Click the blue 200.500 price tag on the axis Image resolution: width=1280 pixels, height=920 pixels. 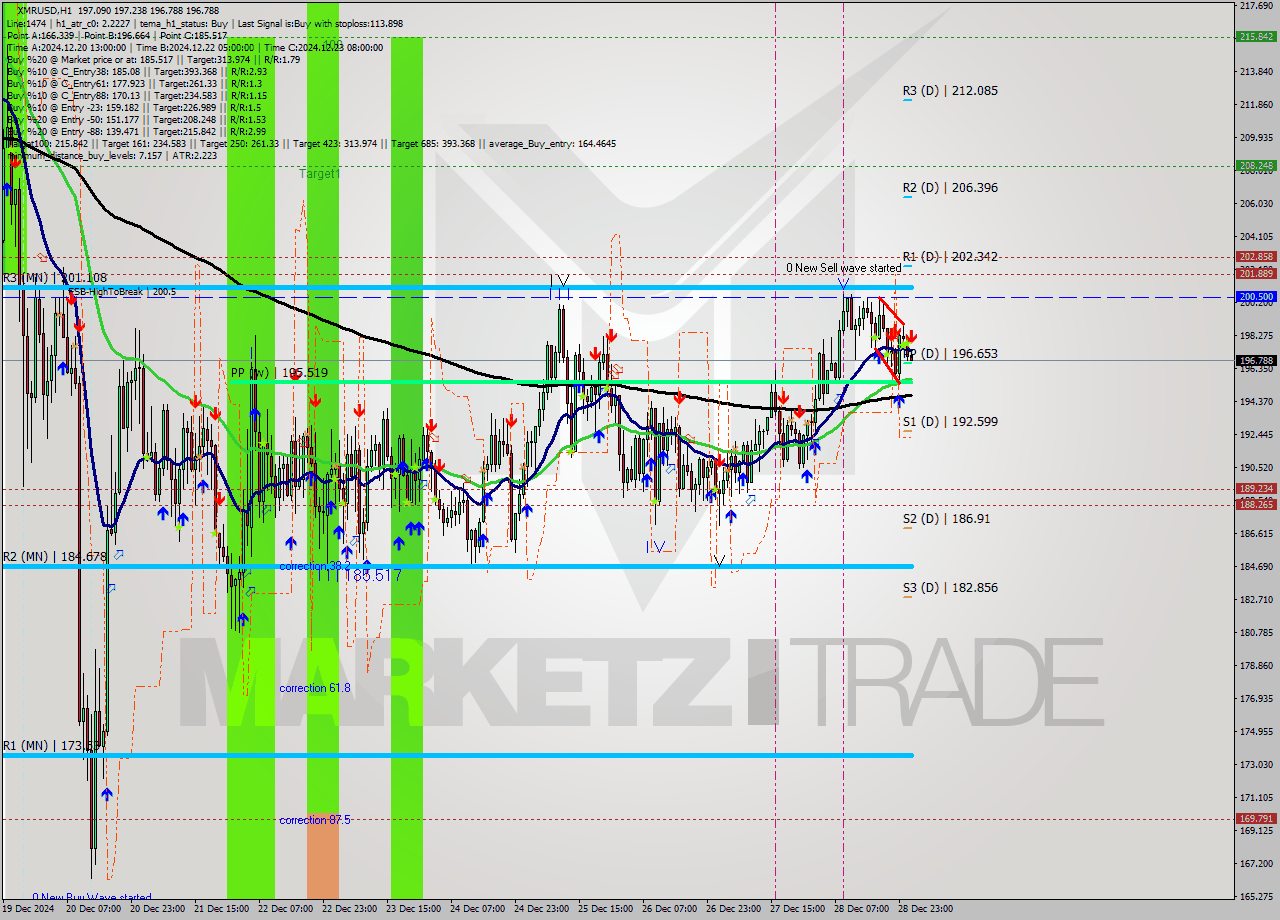click(1256, 297)
